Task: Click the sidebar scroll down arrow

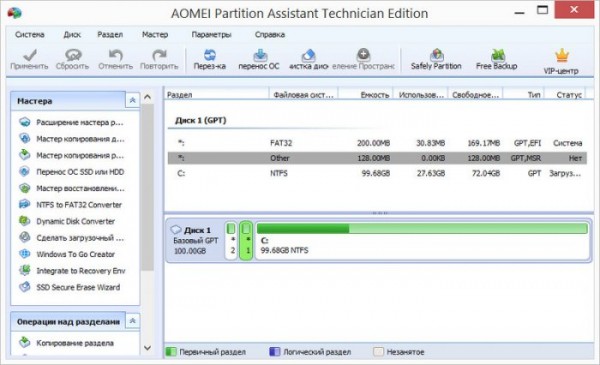Action: click(147, 348)
